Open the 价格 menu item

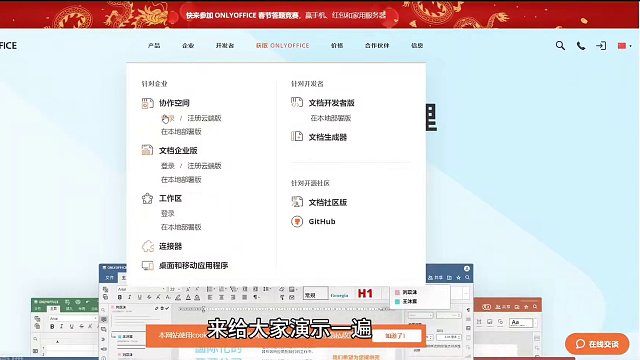(x=337, y=46)
